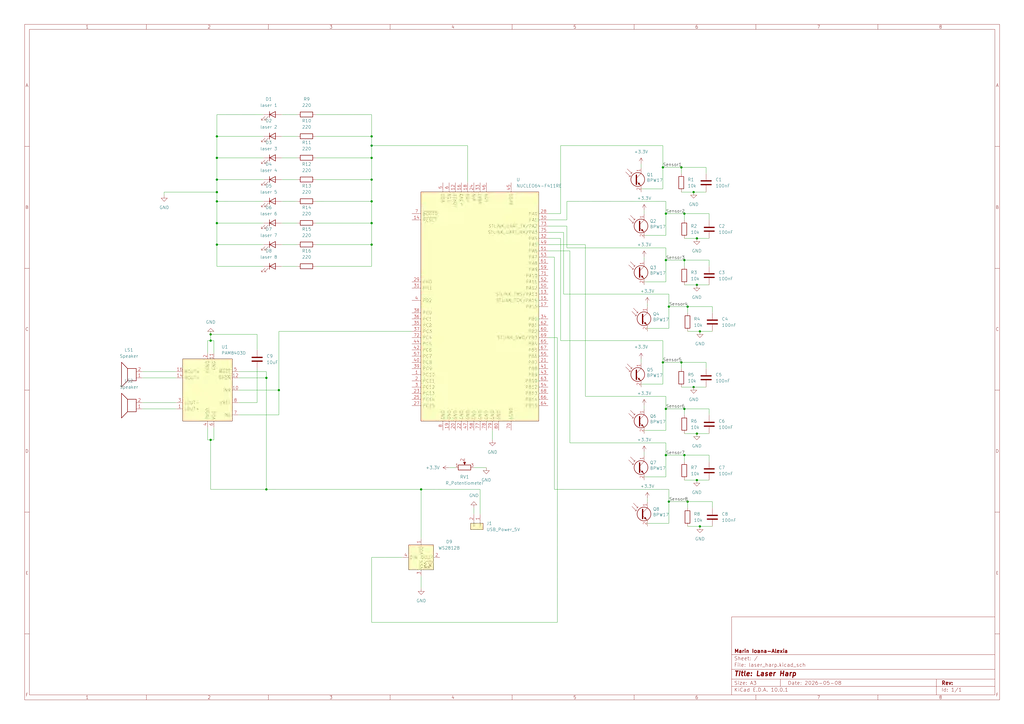Screen dimensions: 1024x724
Task: Click the 'laser 5' value text
Action: pos(268,192)
